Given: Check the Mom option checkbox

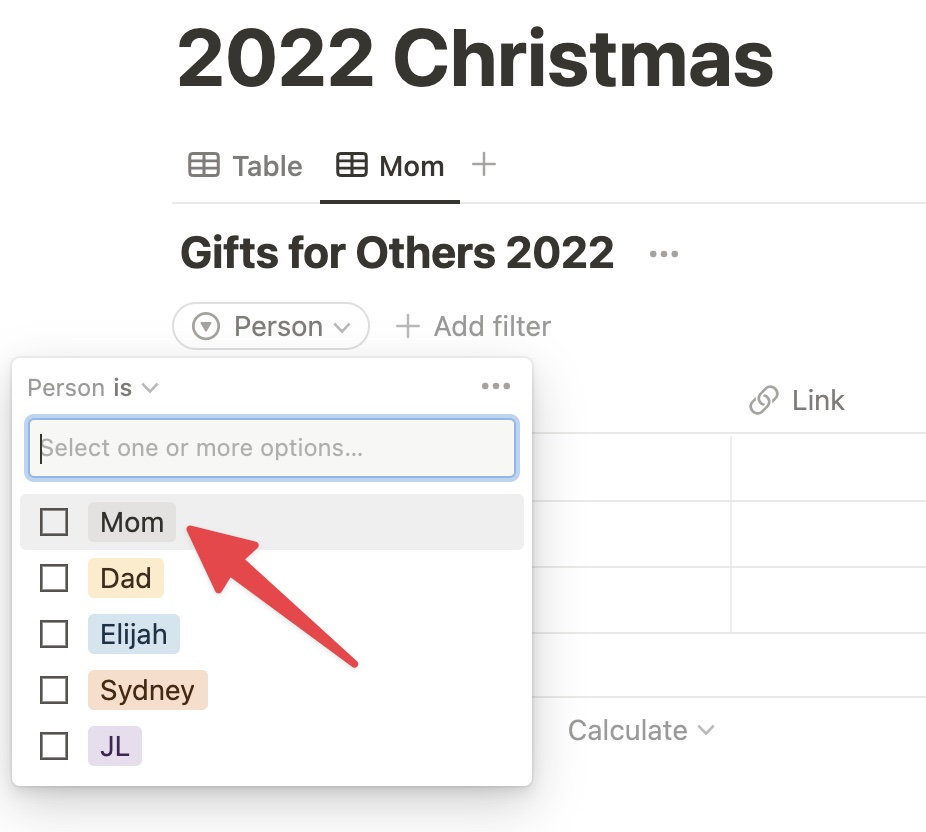Looking at the screenshot, I should [x=54, y=522].
